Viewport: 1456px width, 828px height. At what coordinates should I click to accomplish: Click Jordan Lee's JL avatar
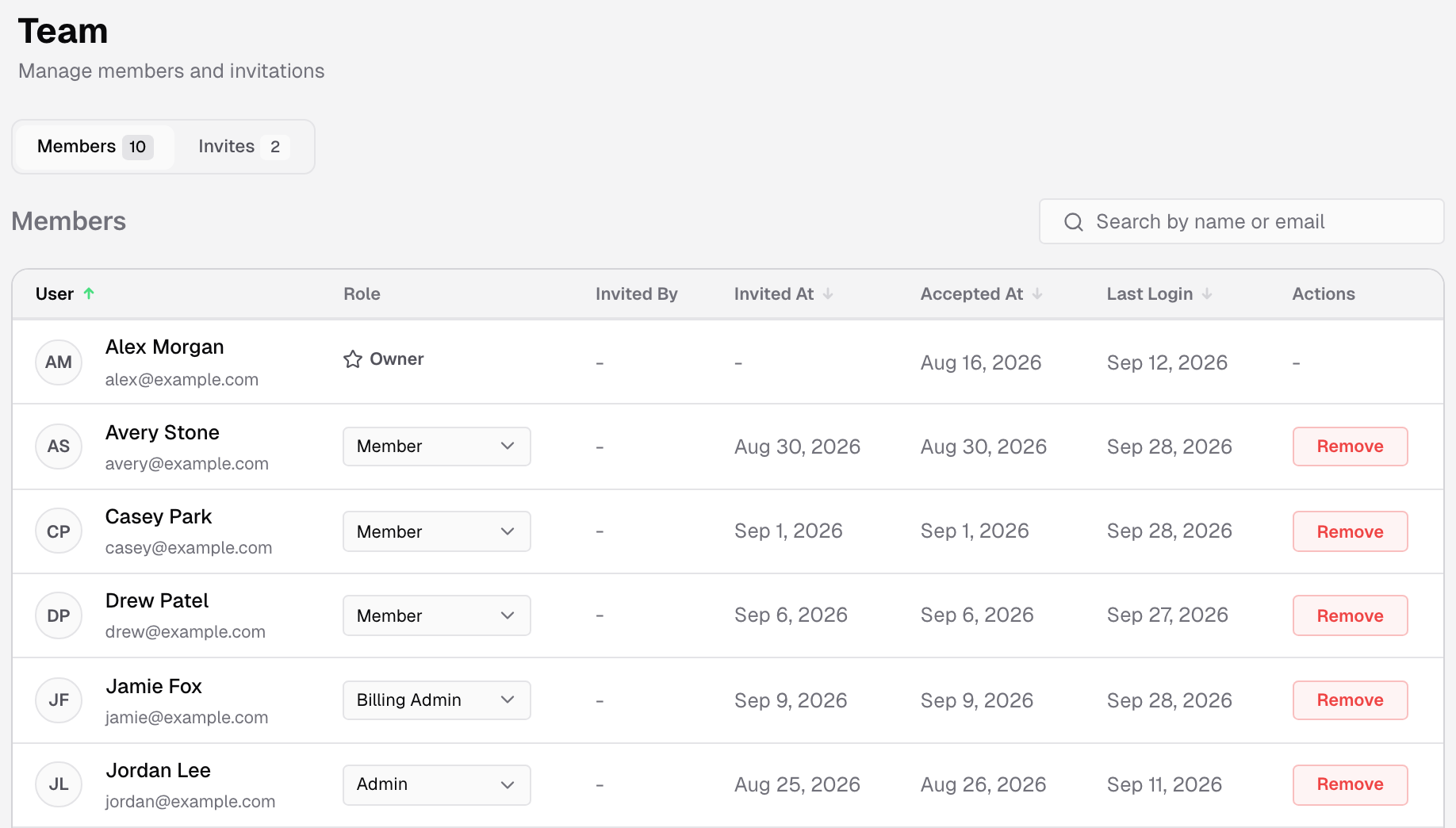pos(59,784)
